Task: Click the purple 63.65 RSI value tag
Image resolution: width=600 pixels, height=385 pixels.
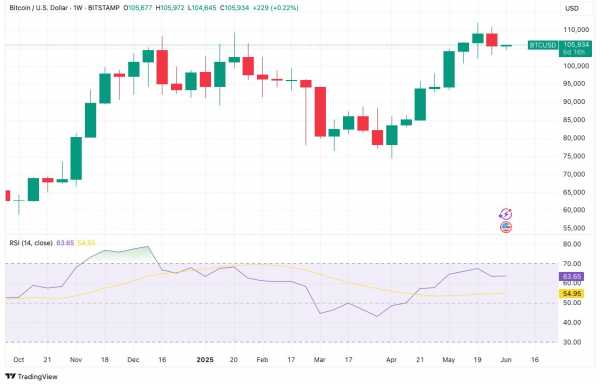Action: click(x=571, y=277)
